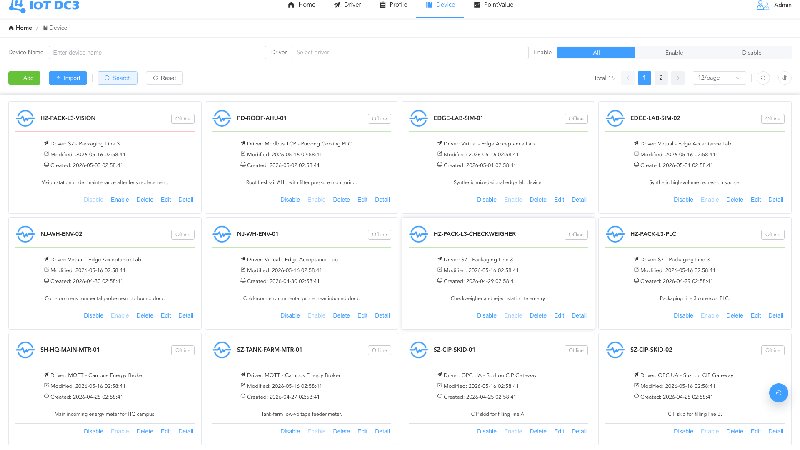Open the PointValue menu item

pyautogui.click(x=493, y=5)
